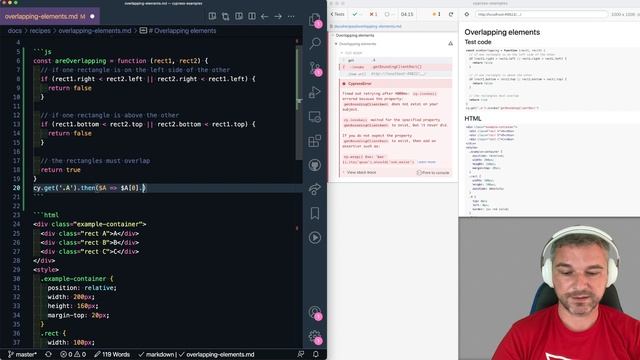Image resolution: width=640 pixels, height=360 pixels.
Task: Click the viewport size indicator in Cypress
Action: (x=623, y=14)
